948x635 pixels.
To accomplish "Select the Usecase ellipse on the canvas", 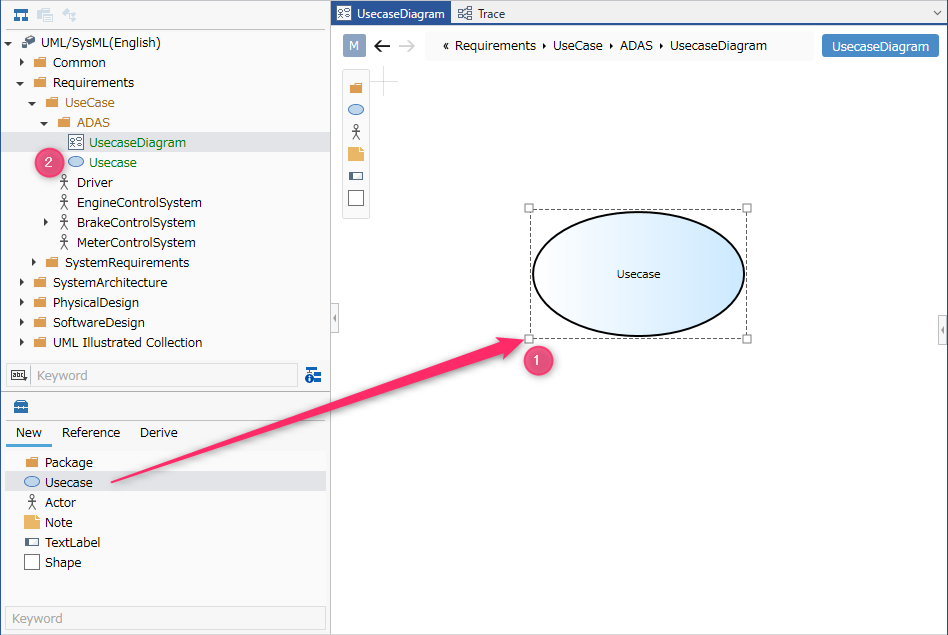I will pyautogui.click(x=638, y=274).
